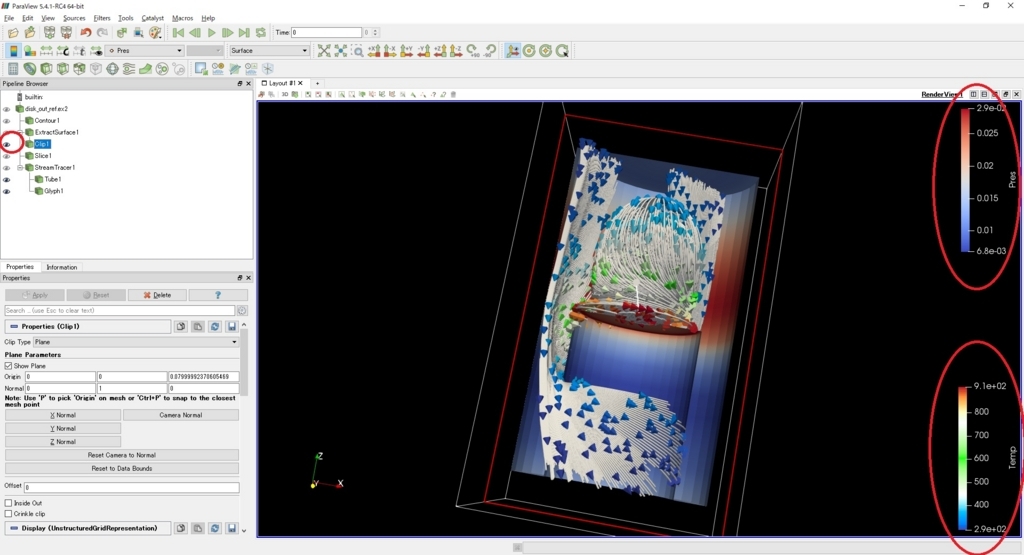Open the Filters menu
This screenshot has height=555, width=1024.
point(102,18)
